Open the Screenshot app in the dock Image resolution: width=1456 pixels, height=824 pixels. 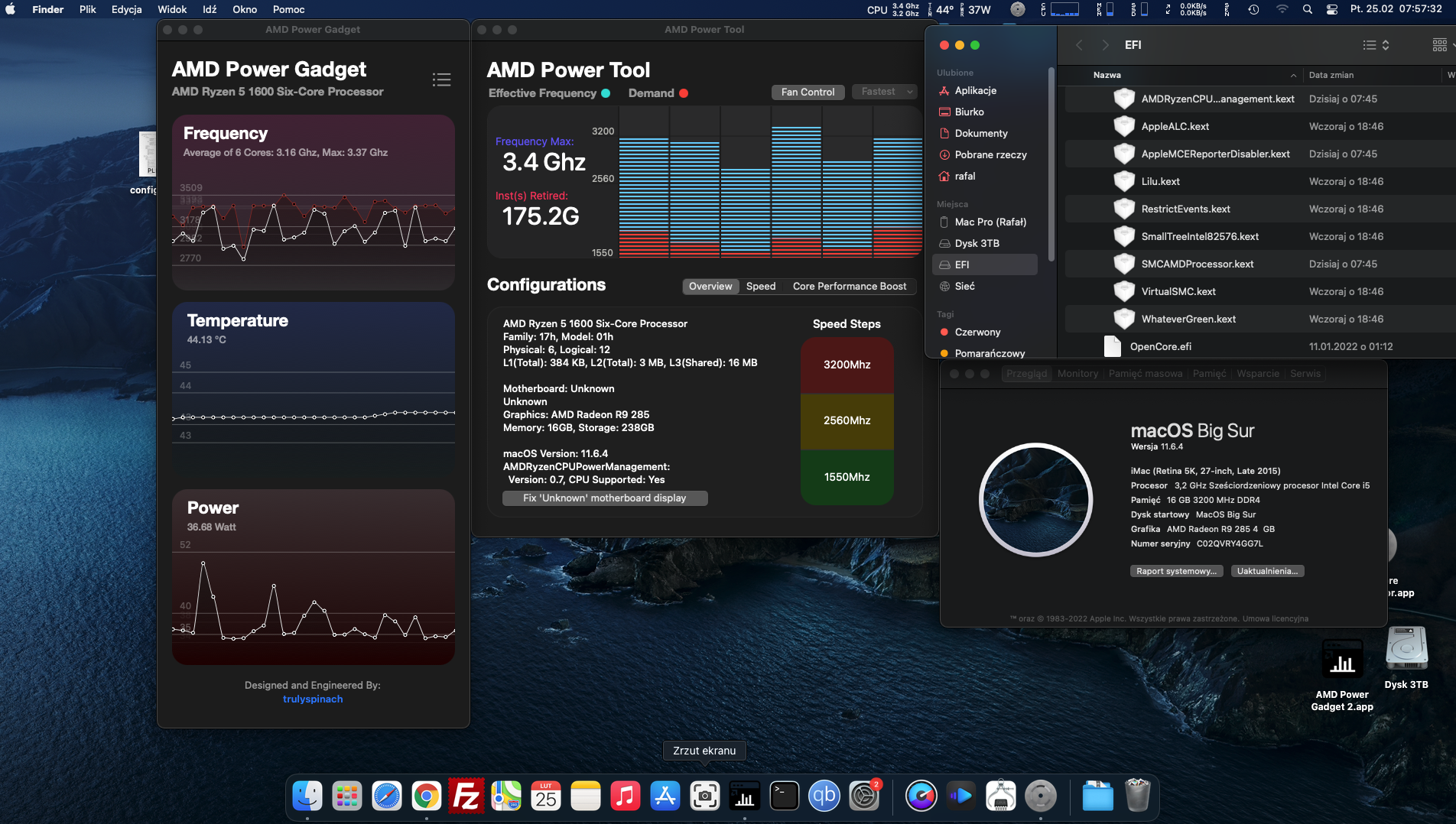click(704, 796)
